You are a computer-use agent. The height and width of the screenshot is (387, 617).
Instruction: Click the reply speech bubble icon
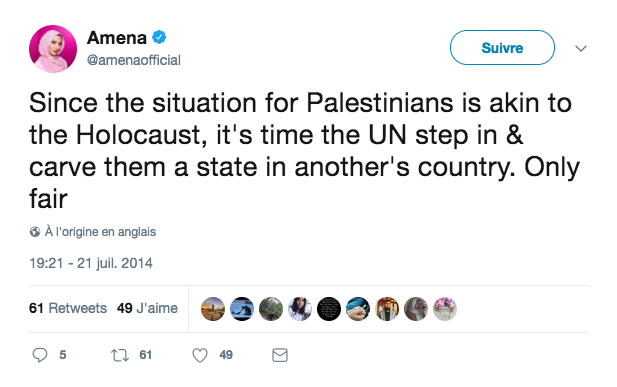point(40,355)
